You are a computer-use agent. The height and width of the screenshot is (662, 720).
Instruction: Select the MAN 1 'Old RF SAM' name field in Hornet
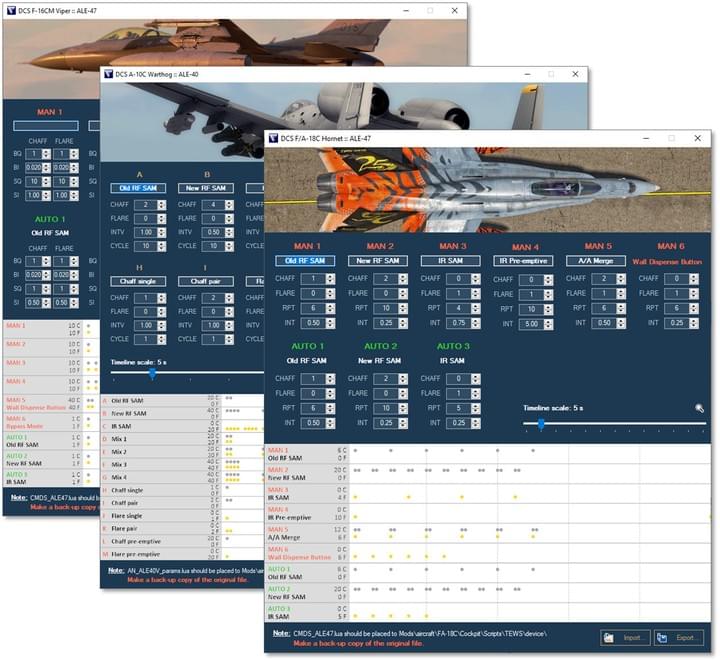(x=305, y=261)
